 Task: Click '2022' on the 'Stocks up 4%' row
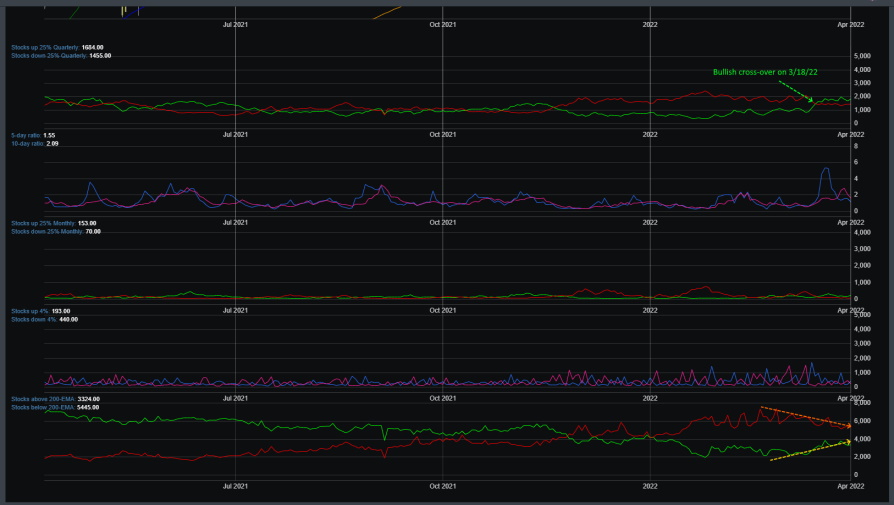point(650,310)
